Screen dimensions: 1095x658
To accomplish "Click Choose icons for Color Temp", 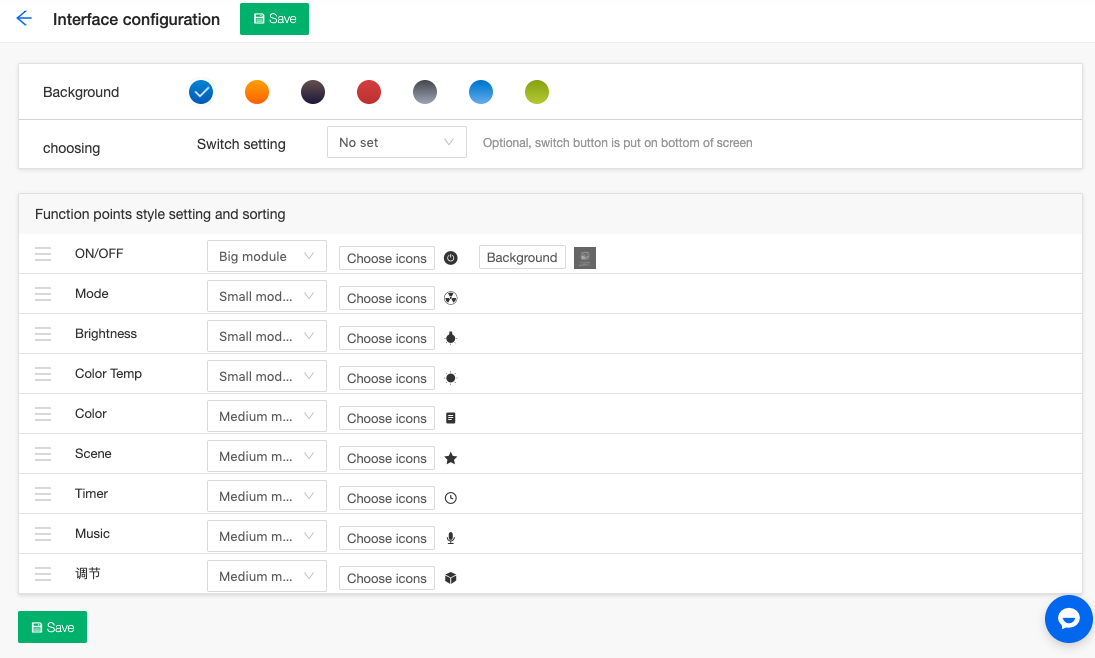I will [x=386, y=378].
